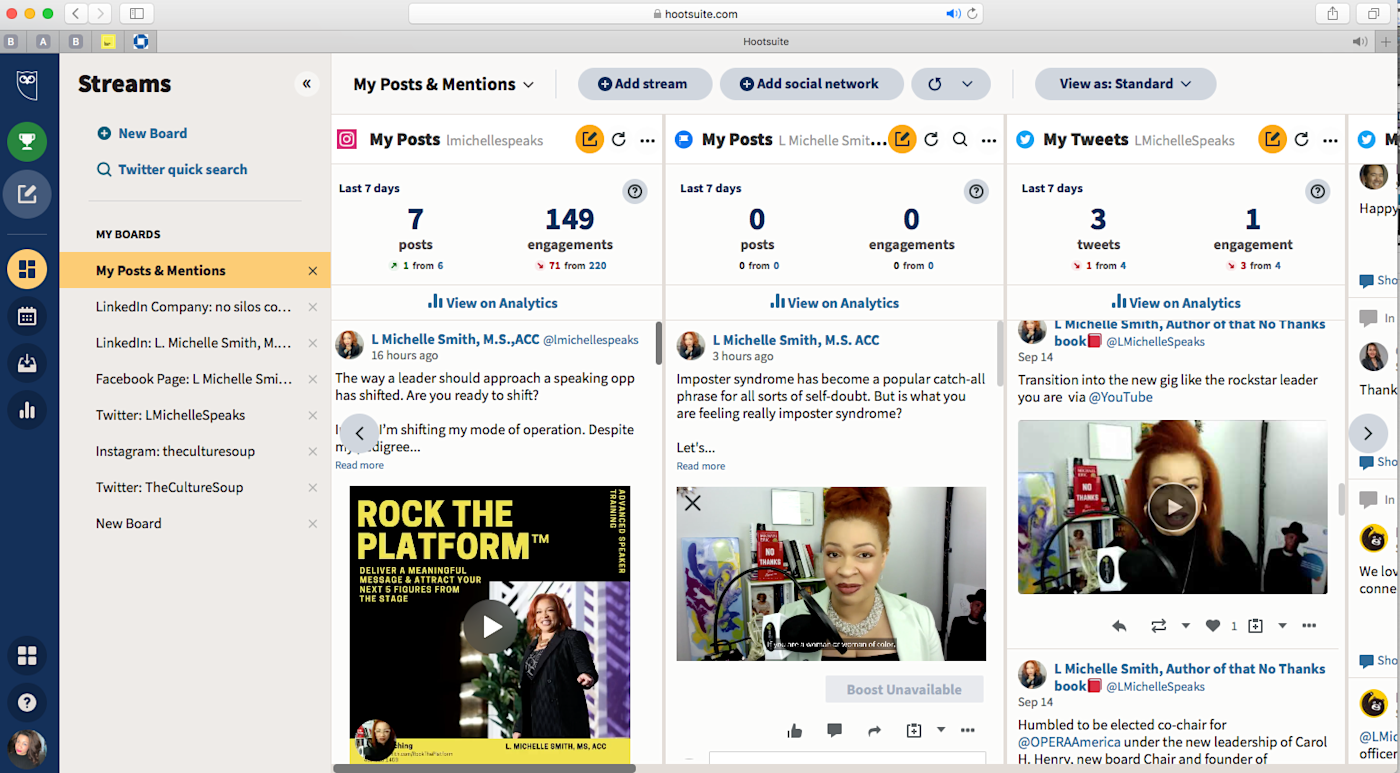Open the Planner calendar icon
Screen dimensions: 1400x773
27,317
